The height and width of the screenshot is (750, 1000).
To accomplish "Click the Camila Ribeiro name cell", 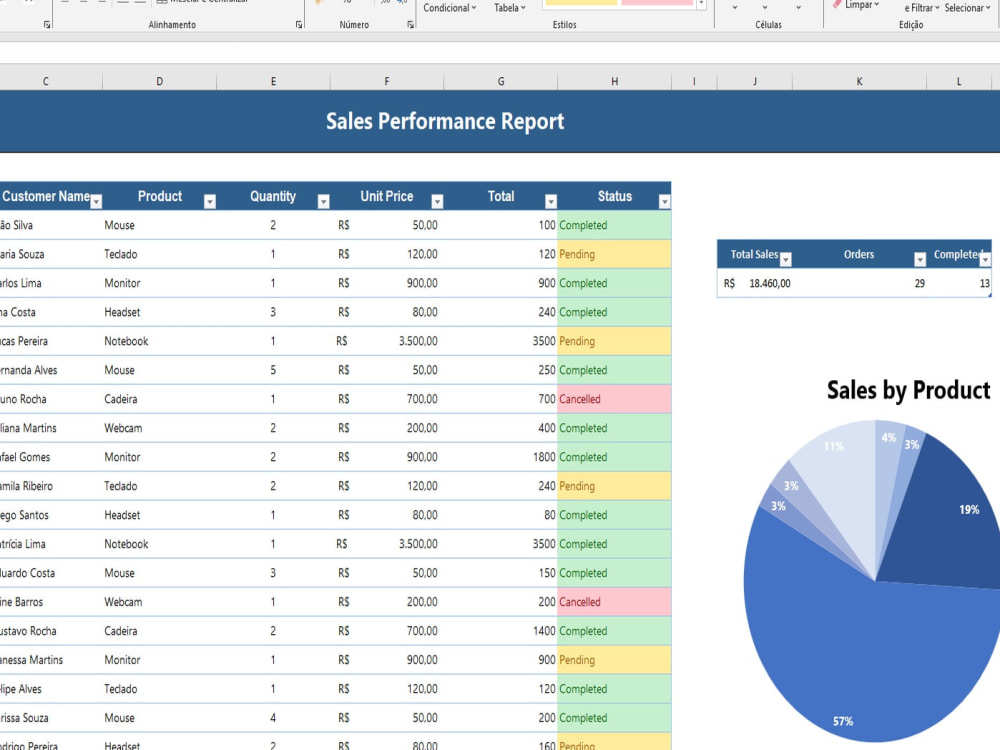I will click(51, 486).
